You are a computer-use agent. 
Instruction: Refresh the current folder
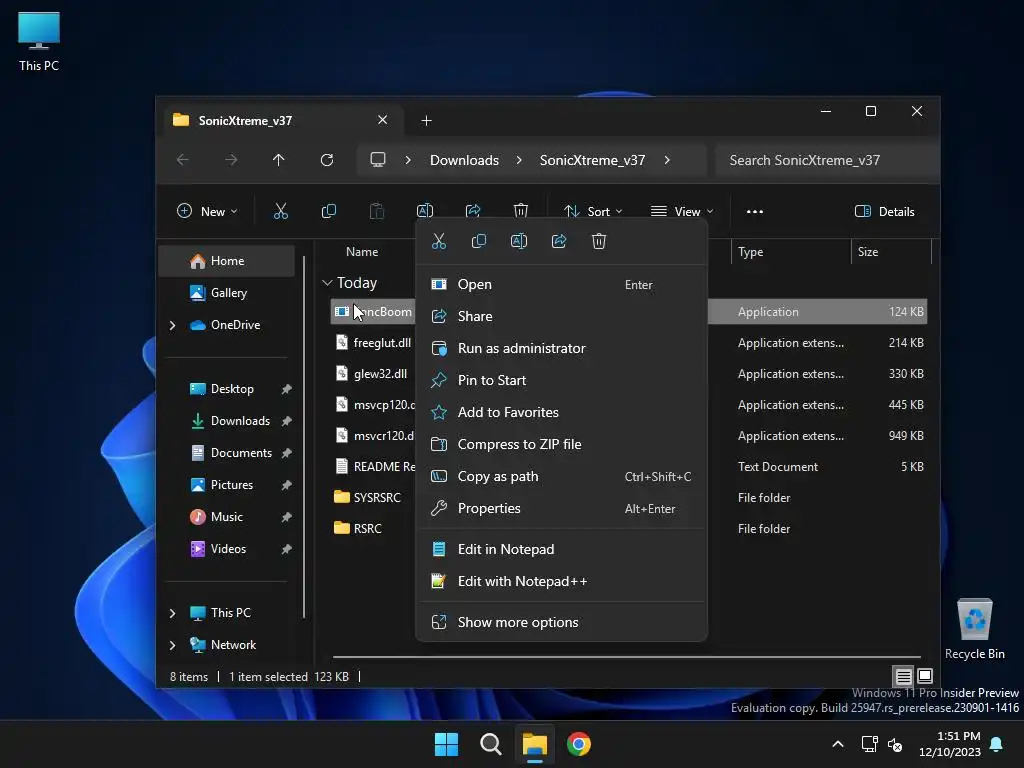[327, 160]
